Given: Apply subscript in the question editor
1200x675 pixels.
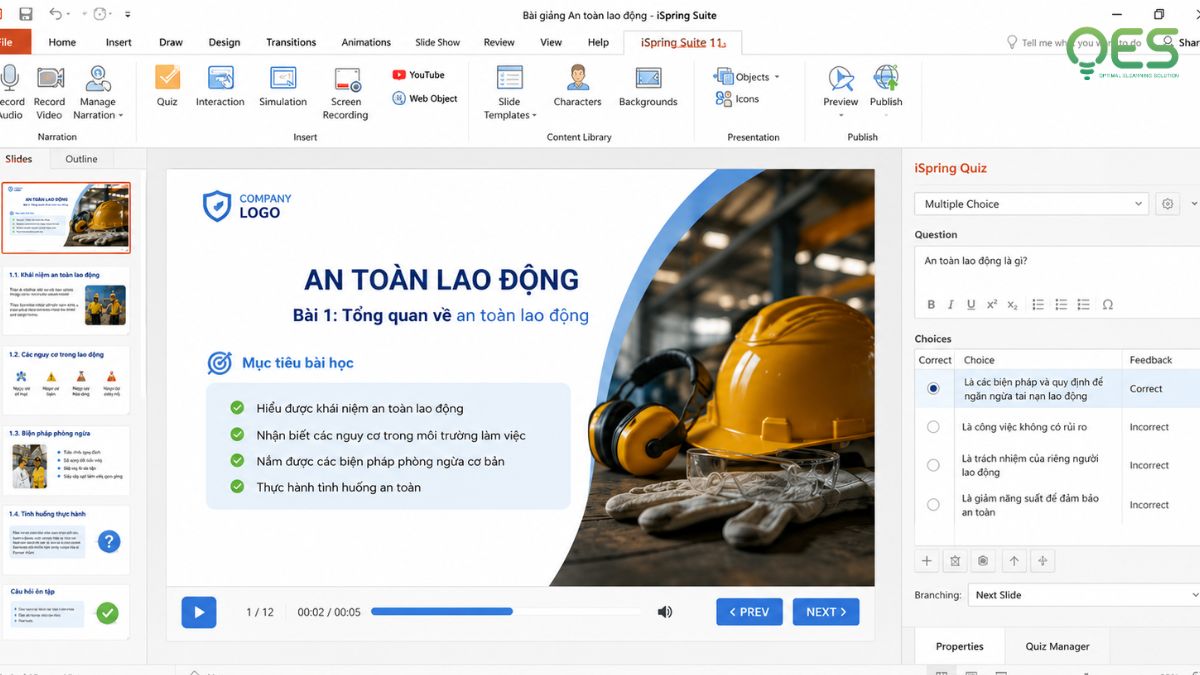Looking at the screenshot, I should pos(1013,305).
